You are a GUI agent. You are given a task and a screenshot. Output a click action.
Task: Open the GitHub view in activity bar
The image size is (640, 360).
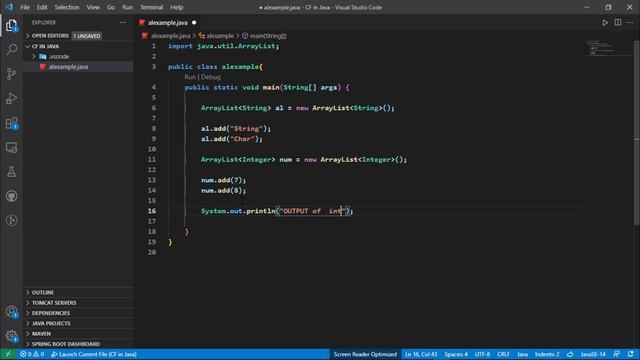point(11,196)
